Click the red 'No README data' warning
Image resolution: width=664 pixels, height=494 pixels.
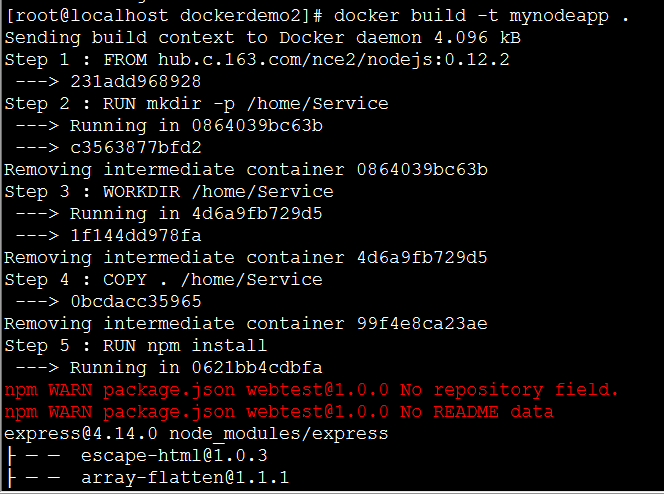(278, 411)
